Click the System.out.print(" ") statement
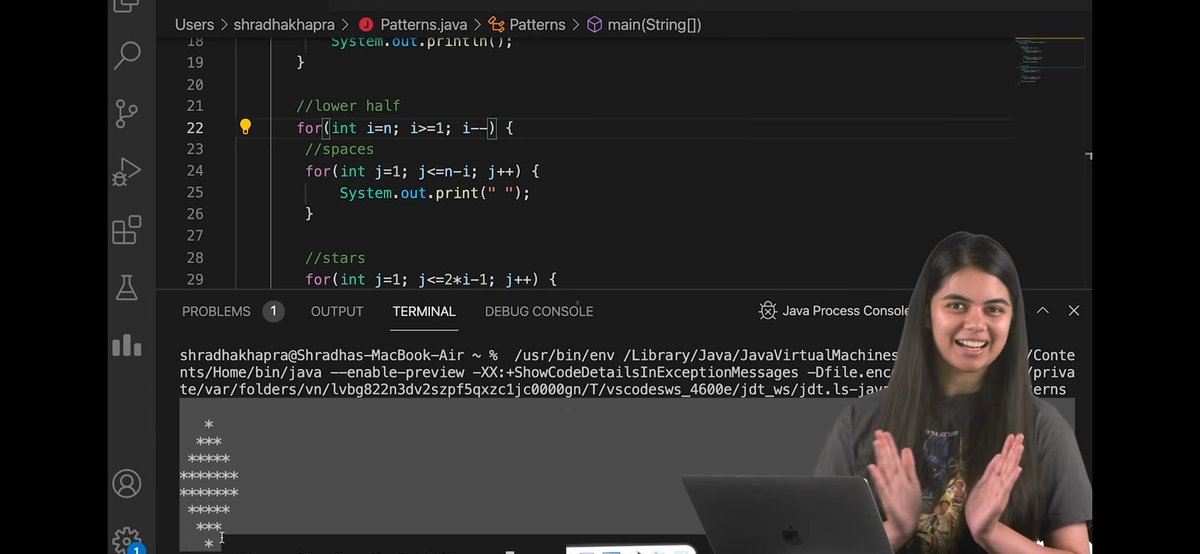This screenshot has width=1200, height=554. coord(435,192)
